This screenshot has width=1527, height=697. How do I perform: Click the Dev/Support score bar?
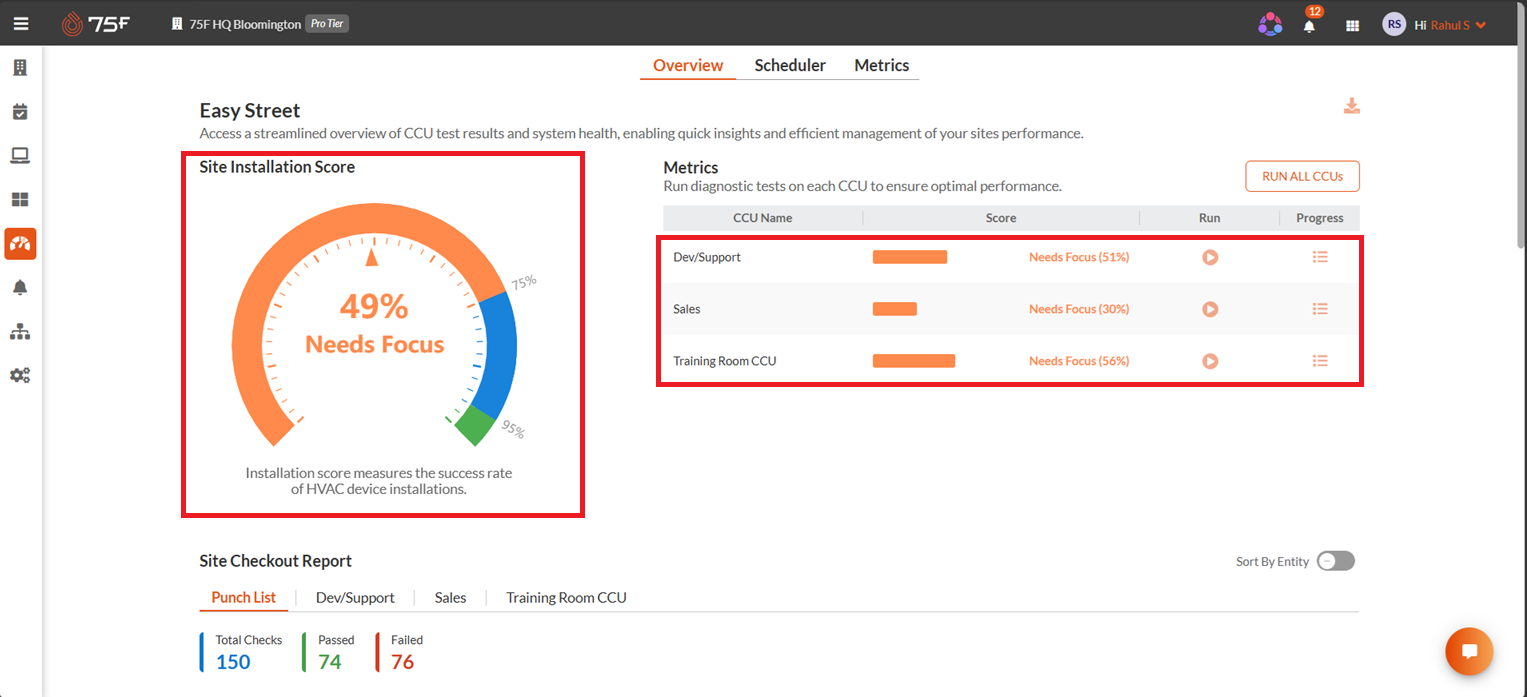tap(910, 257)
